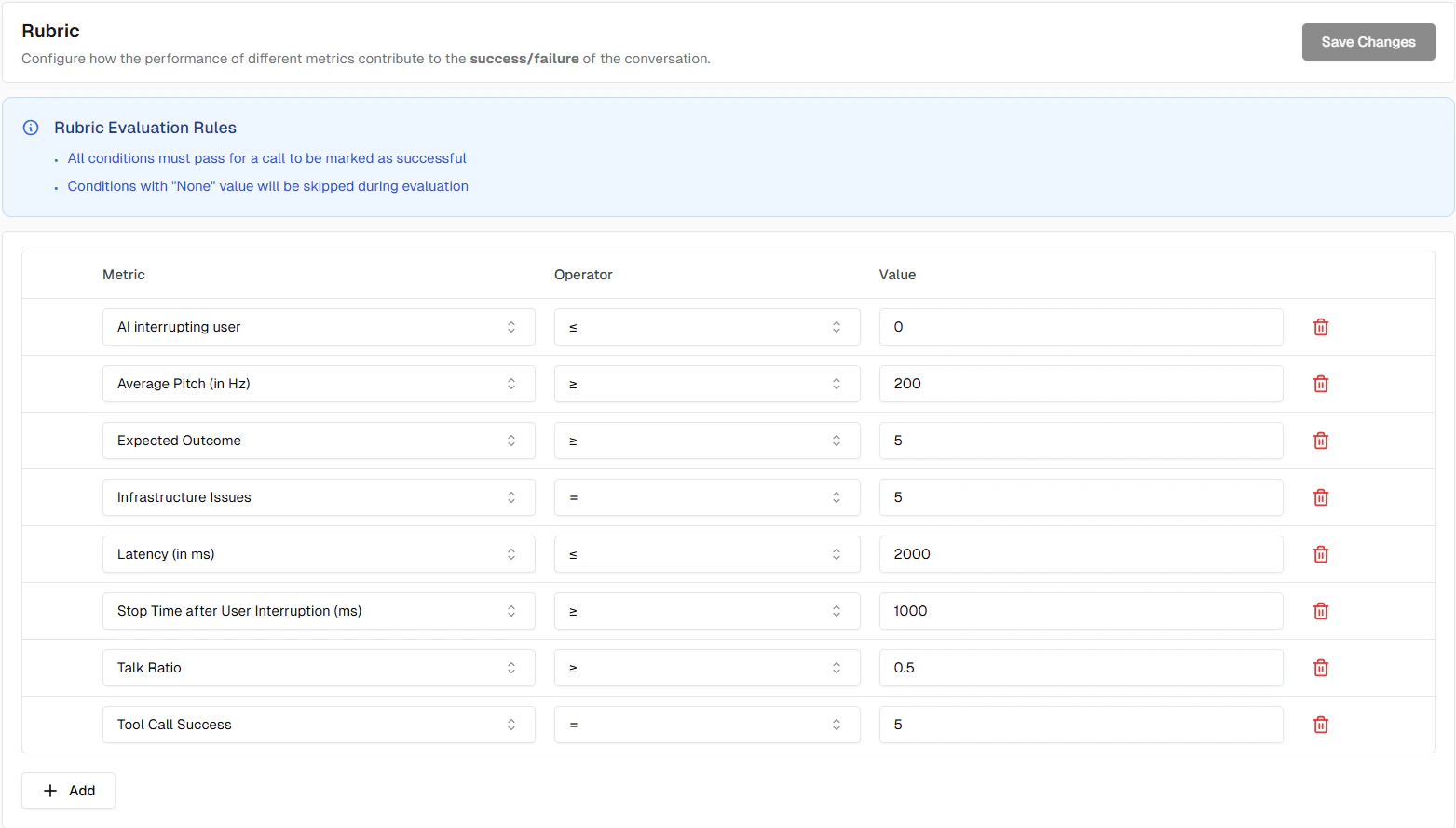Click the Latency value field showing 2000

[x=1081, y=554]
